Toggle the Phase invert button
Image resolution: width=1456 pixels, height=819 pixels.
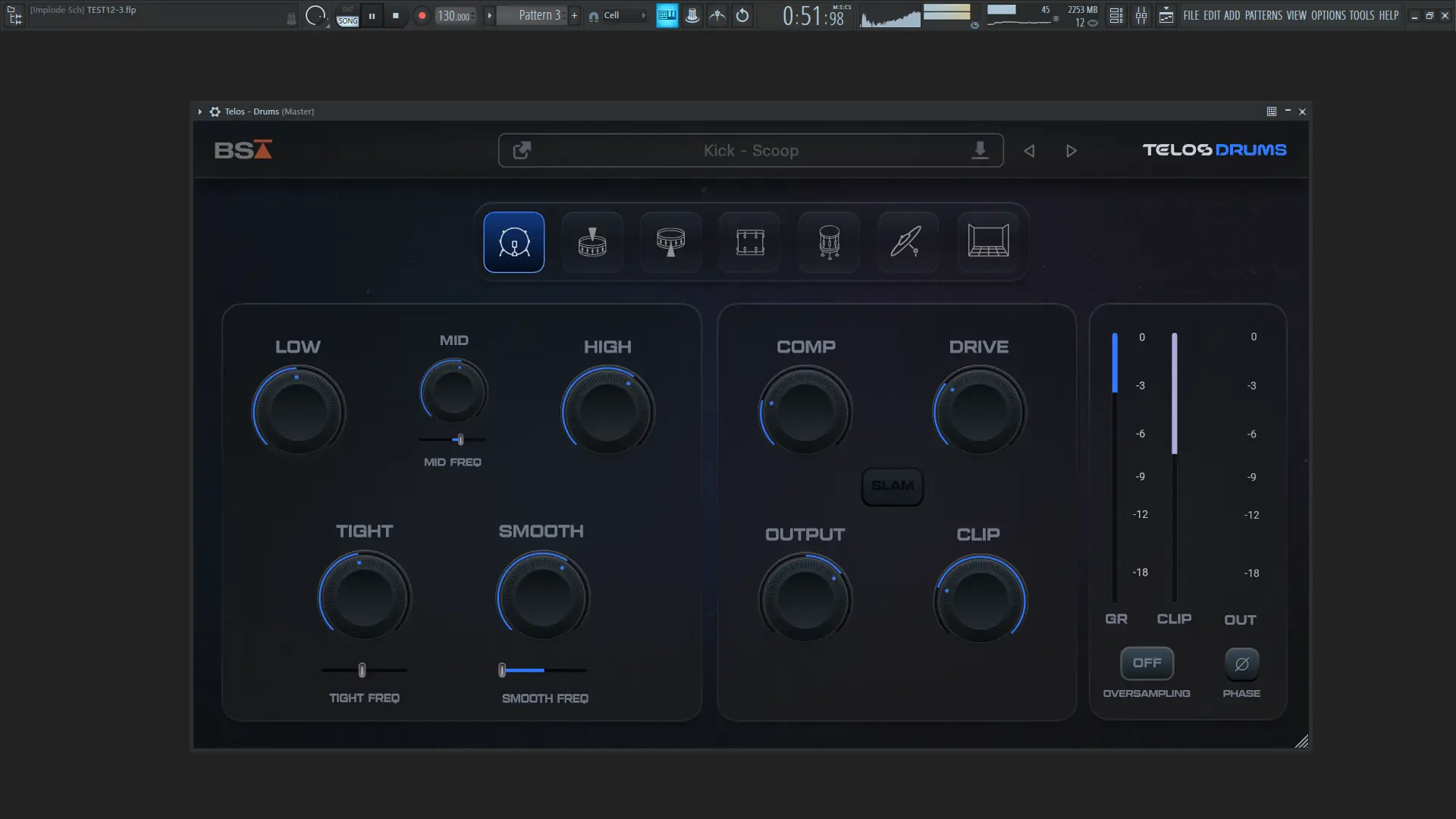point(1241,662)
